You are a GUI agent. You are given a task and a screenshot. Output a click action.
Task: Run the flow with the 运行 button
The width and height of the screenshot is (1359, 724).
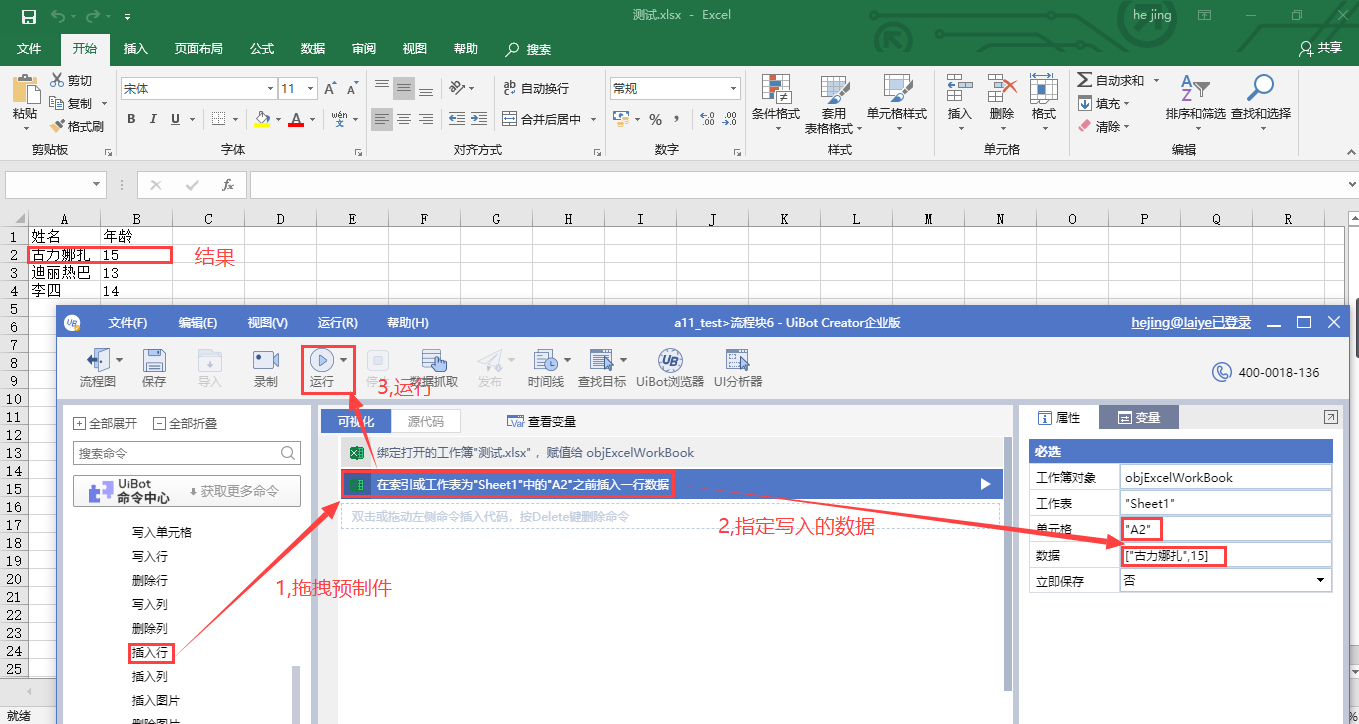pyautogui.click(x=322, y=362)
